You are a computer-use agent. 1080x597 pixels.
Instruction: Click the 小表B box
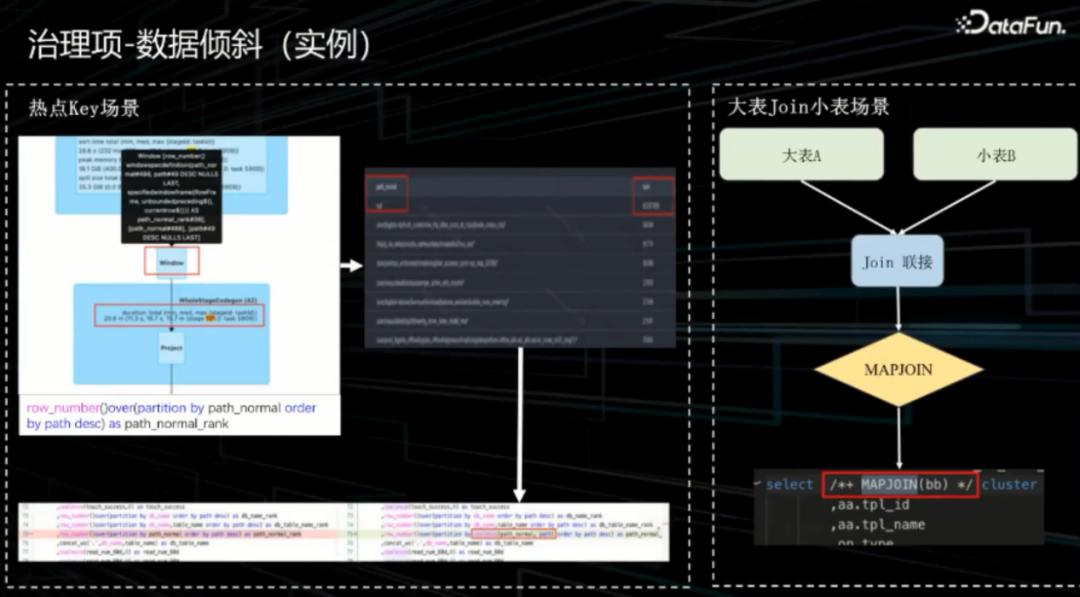point(995,154)
